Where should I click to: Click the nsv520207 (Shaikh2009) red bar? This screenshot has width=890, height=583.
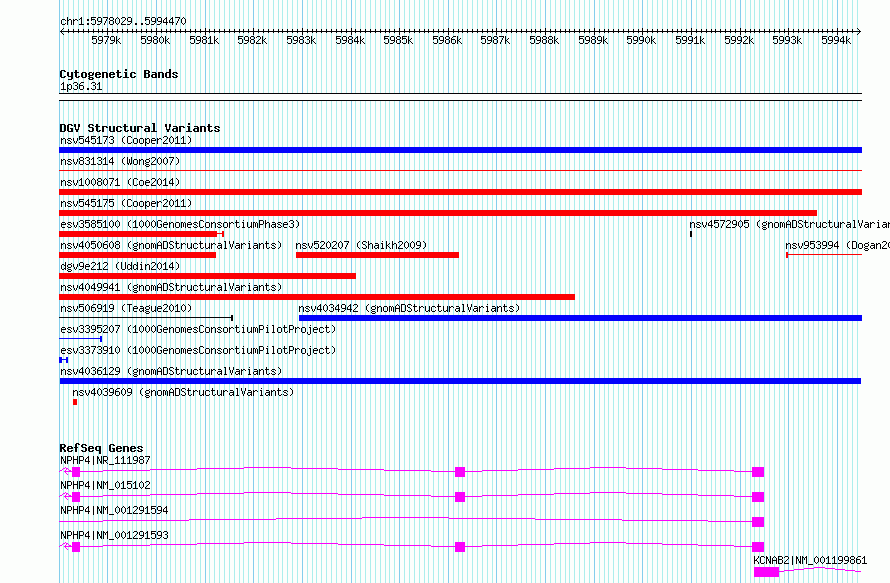(x=377, y=255)
